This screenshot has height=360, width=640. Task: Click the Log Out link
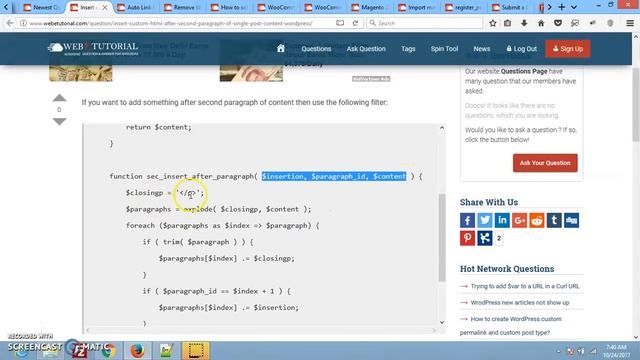522,49
